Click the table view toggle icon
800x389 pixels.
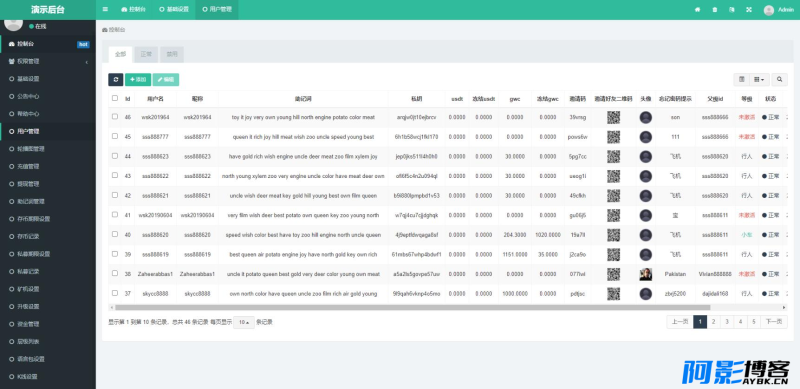point(742,80)
